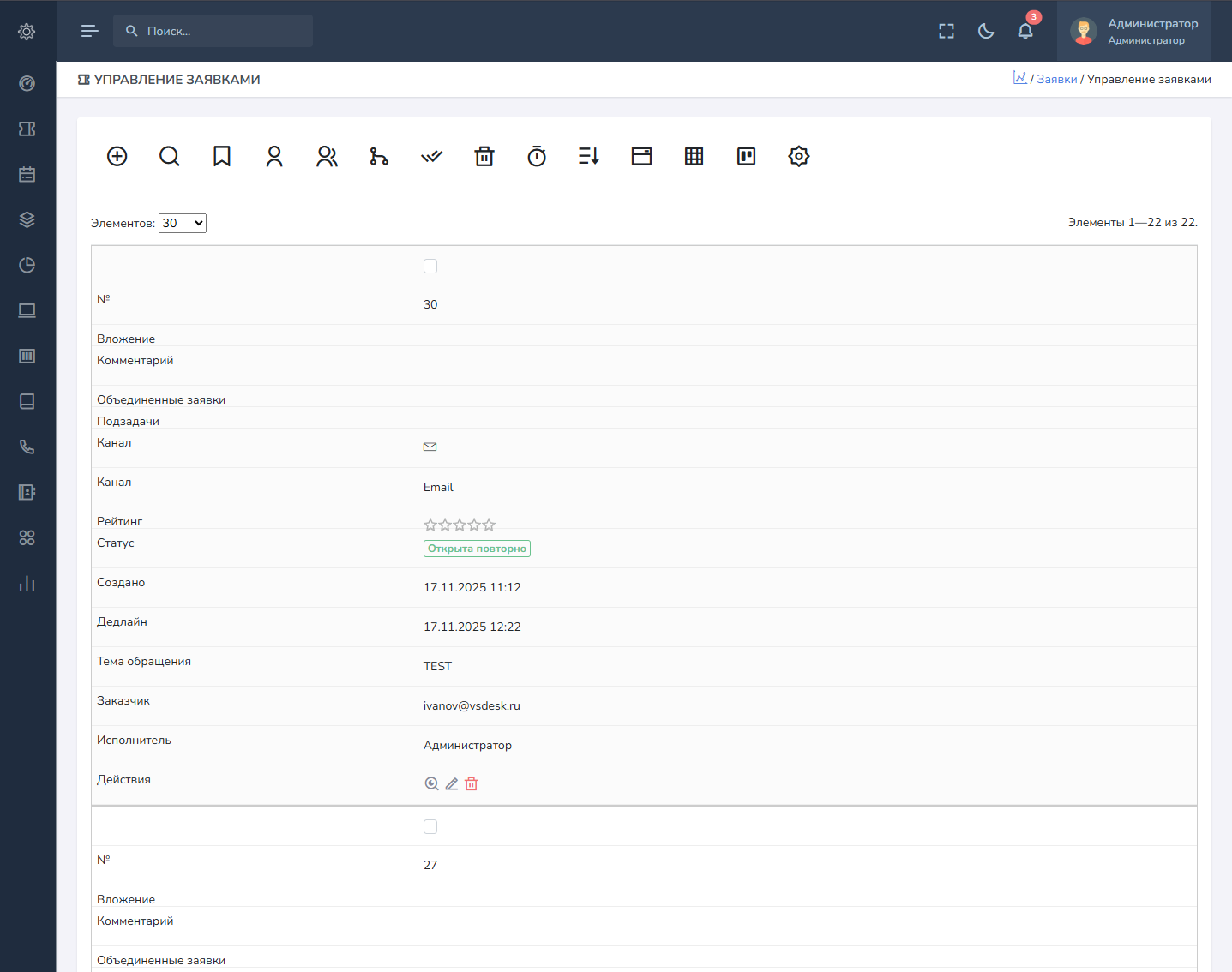
Task: Click the red delete icon for ticket 30
Action: (472, 783)
